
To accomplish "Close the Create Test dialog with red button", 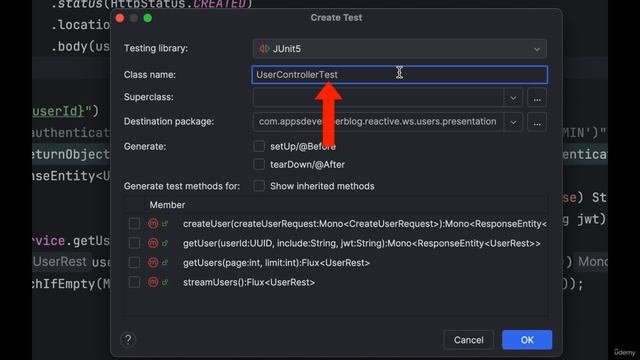I will [120, 18].
